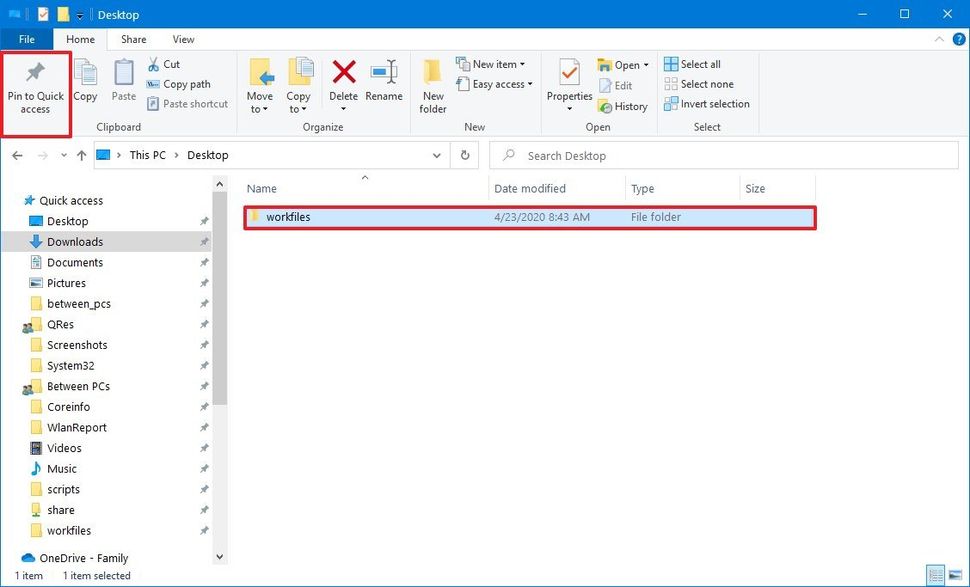Click the Rename icon

coord(384,77)
